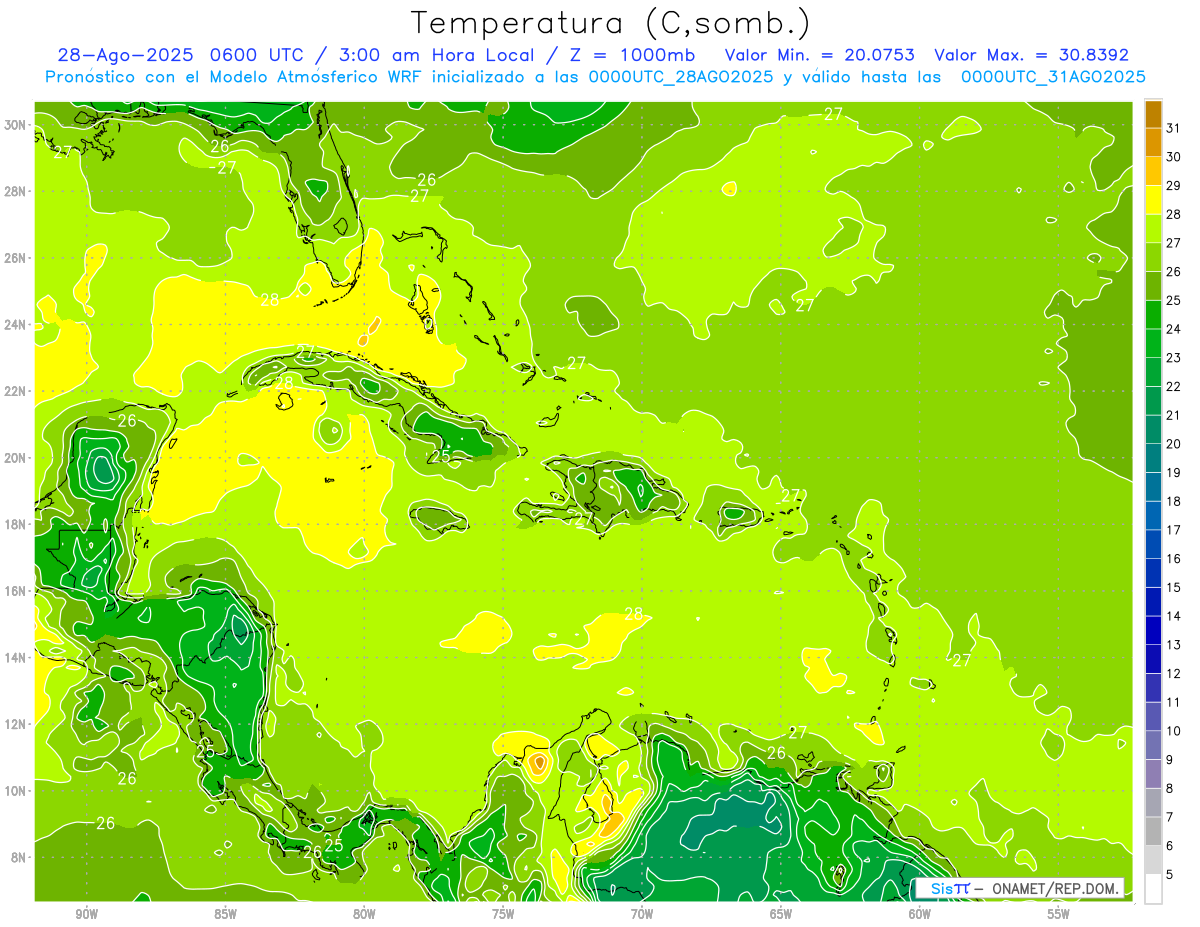1200x927 pixels.
Task: Click the legend swatch between 24 and 25
Action: coord(1153,315)
